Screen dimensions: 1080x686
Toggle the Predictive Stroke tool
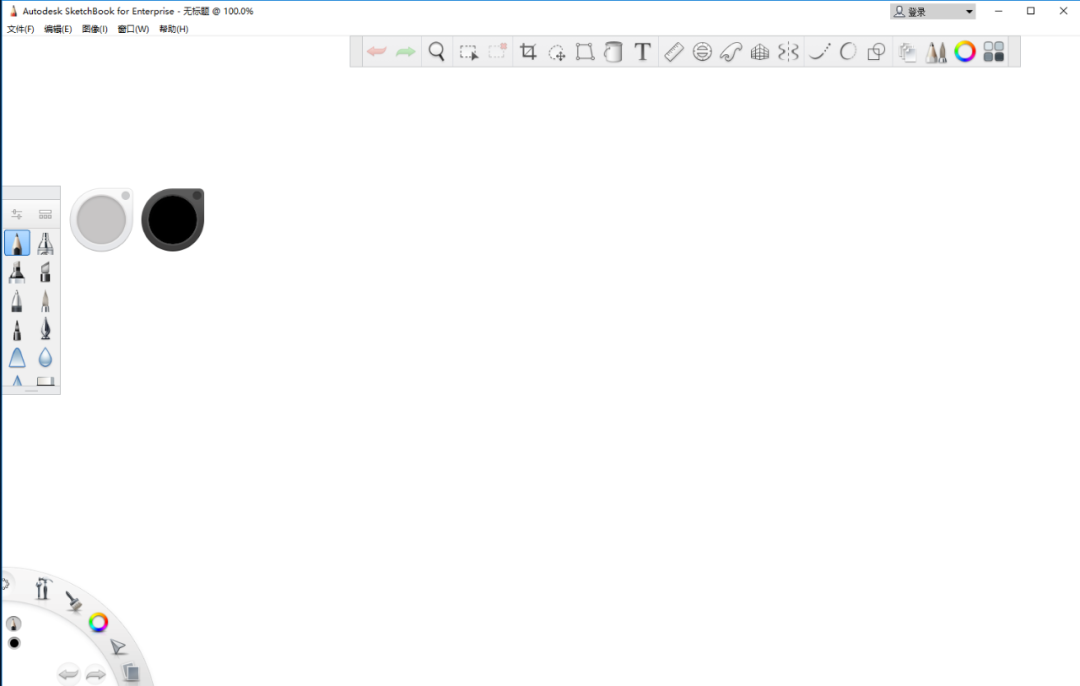tap(848, 52)
